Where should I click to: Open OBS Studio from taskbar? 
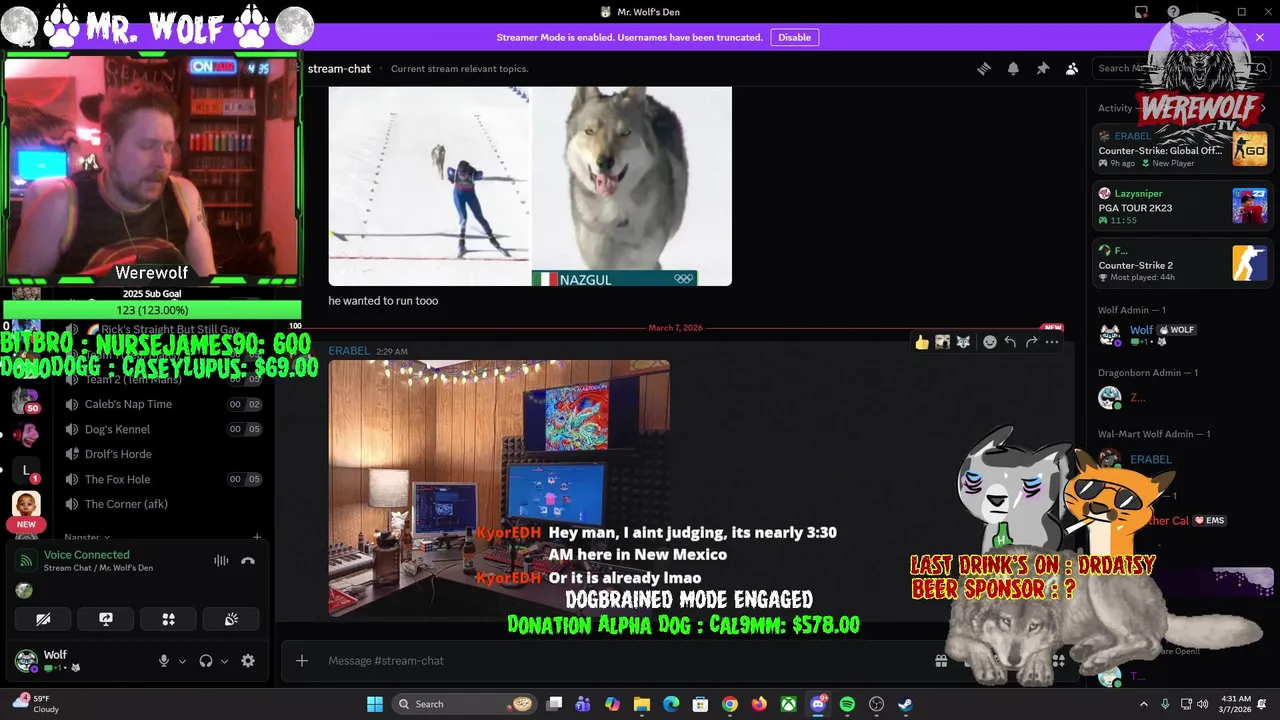click(x=877, y=704)
